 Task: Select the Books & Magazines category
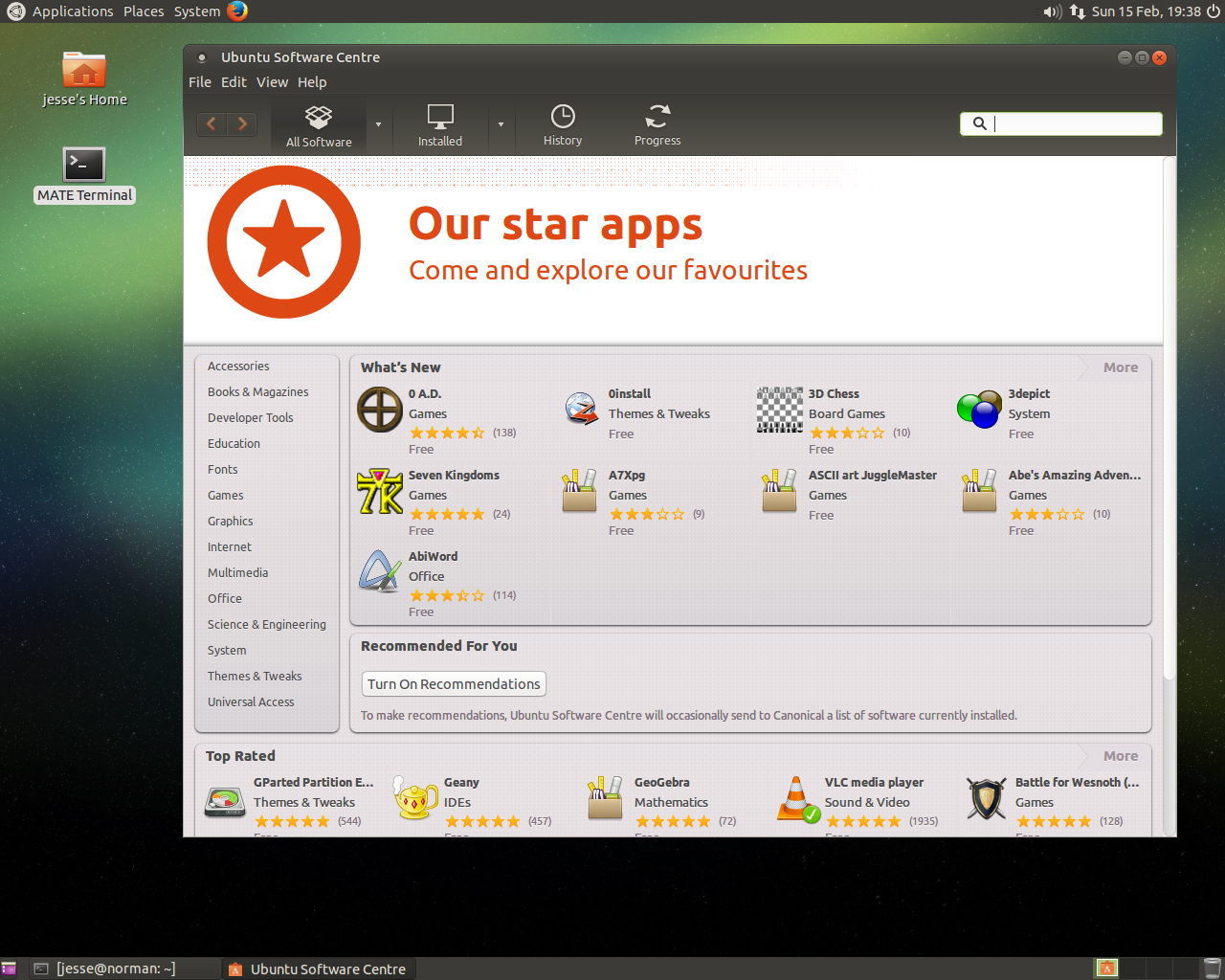258,392
